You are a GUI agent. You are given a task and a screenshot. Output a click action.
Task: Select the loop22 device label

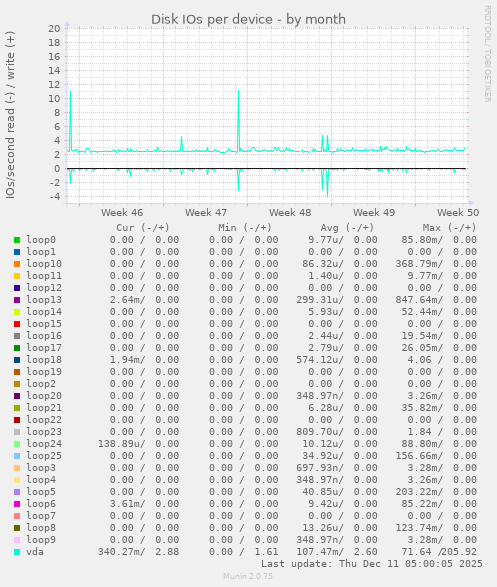44,420
